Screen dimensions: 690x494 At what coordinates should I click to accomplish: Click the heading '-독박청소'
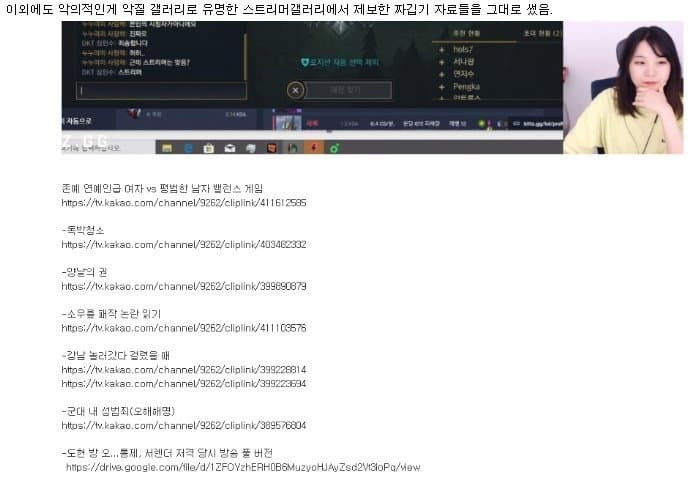point(83,230)
